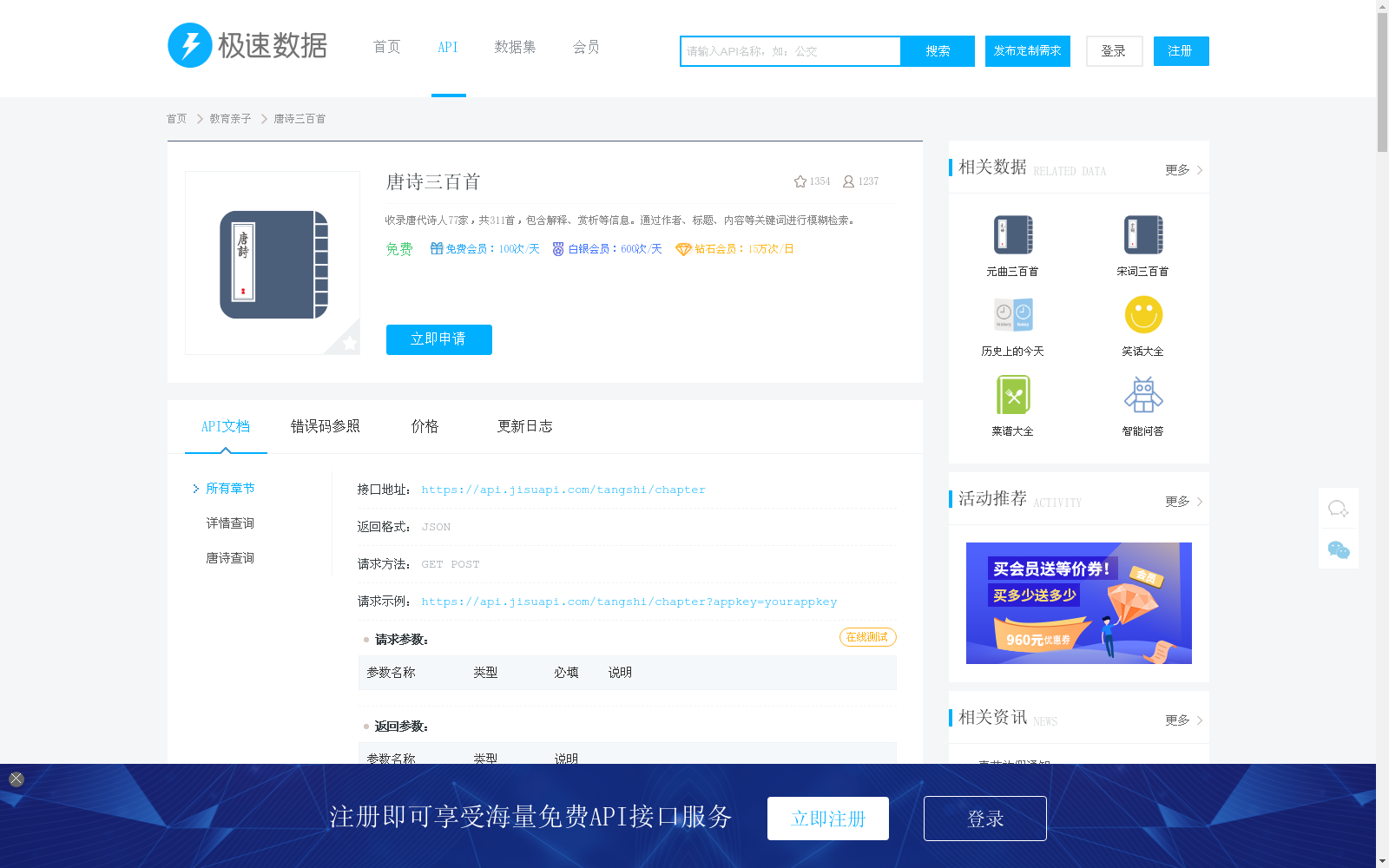Viewport: 1389px width, 868px height.
Task: Open the 数据集 navigation menu
Action: pyautogui.click(x=515, y=47)
